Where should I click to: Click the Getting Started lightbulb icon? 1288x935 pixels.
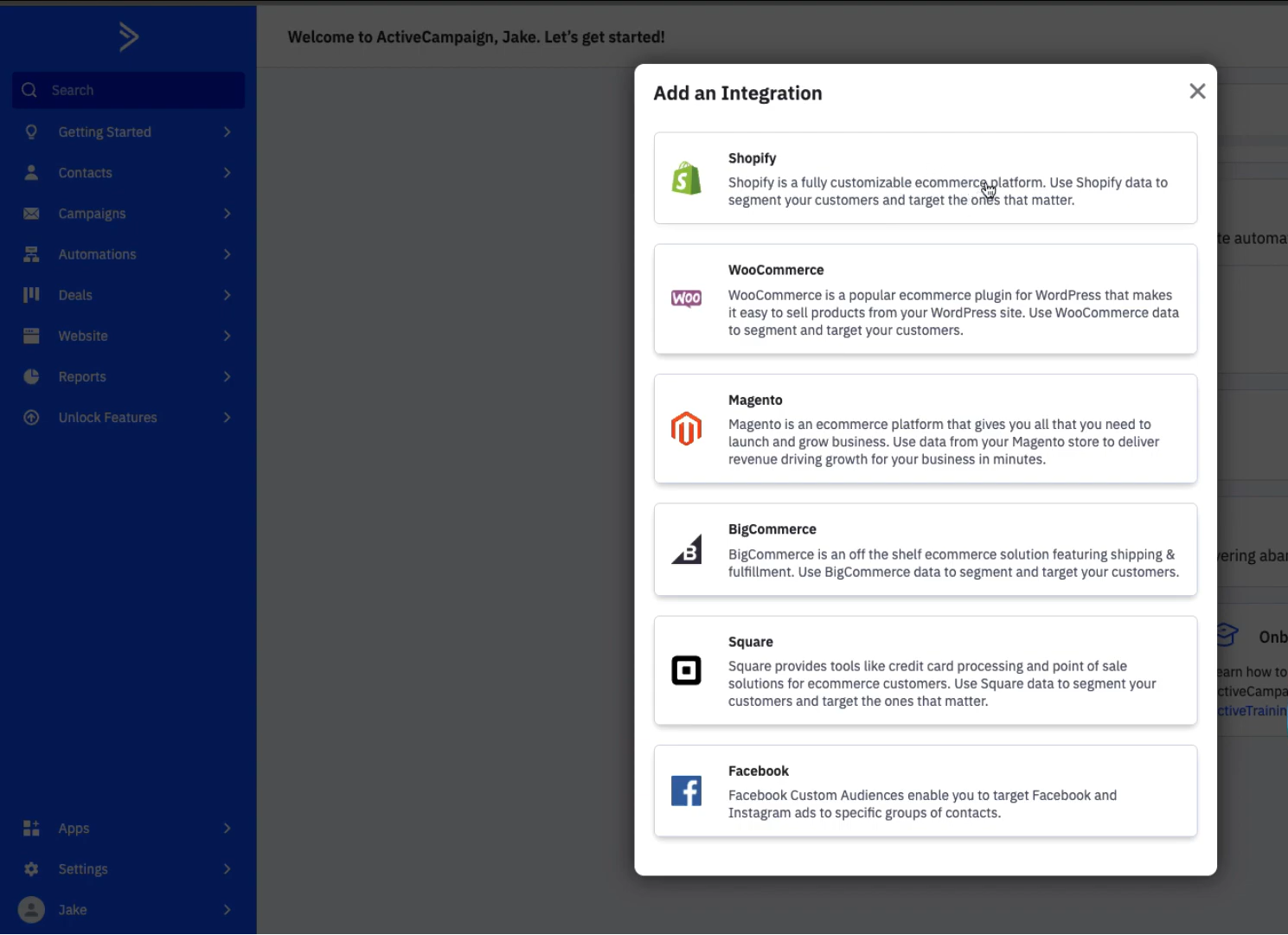pos(31,131)
